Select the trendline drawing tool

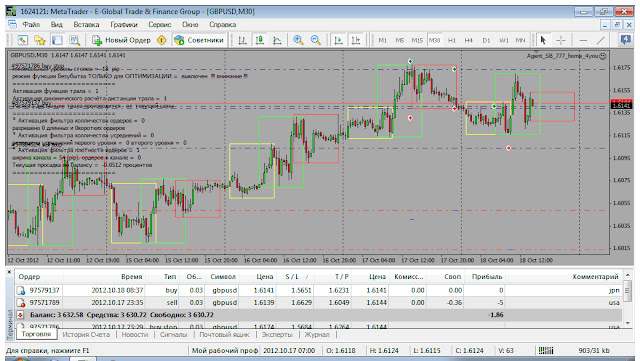600,40
